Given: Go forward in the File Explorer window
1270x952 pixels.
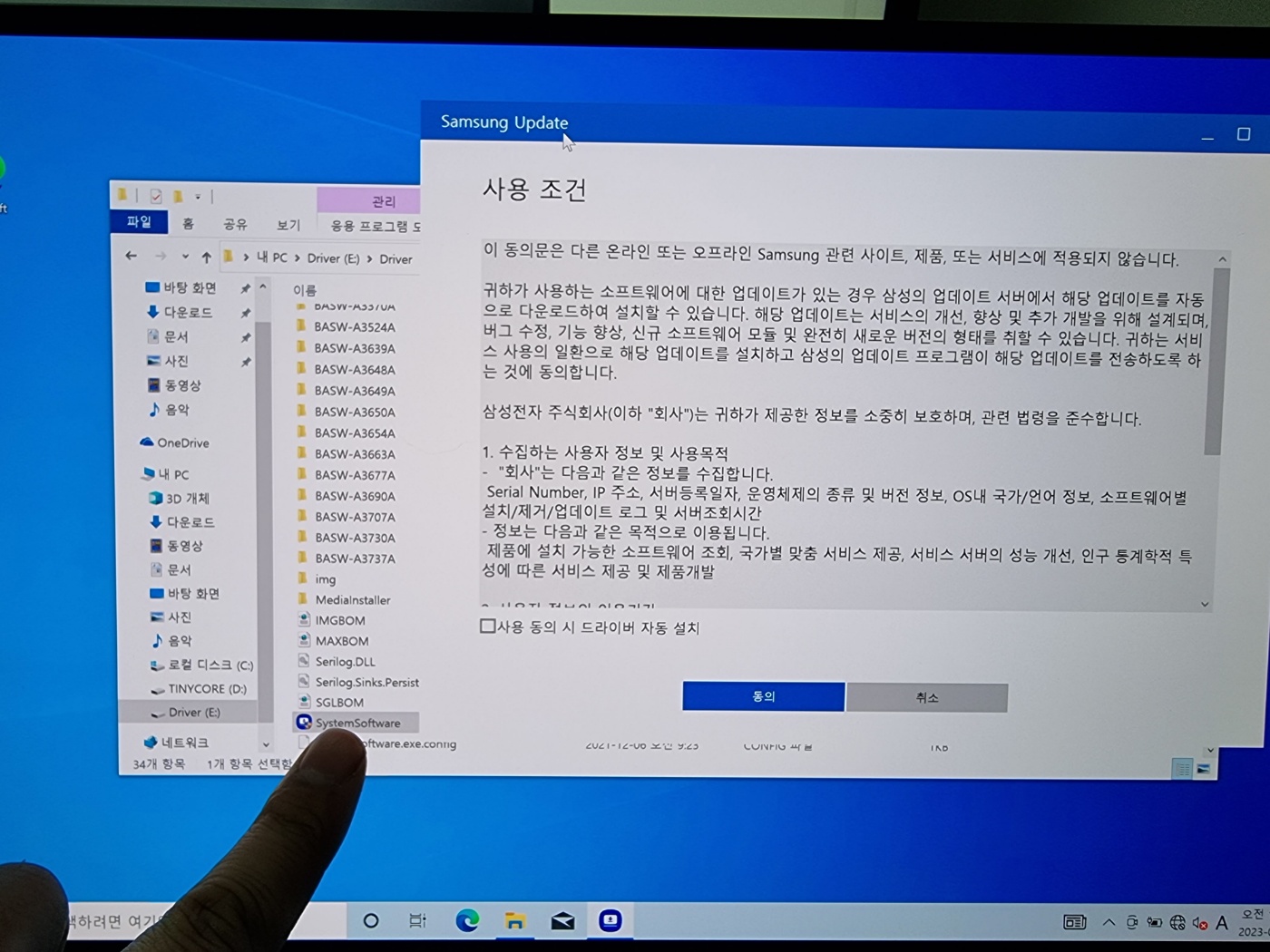Looking at the screenshot, I should coord(161,257).
